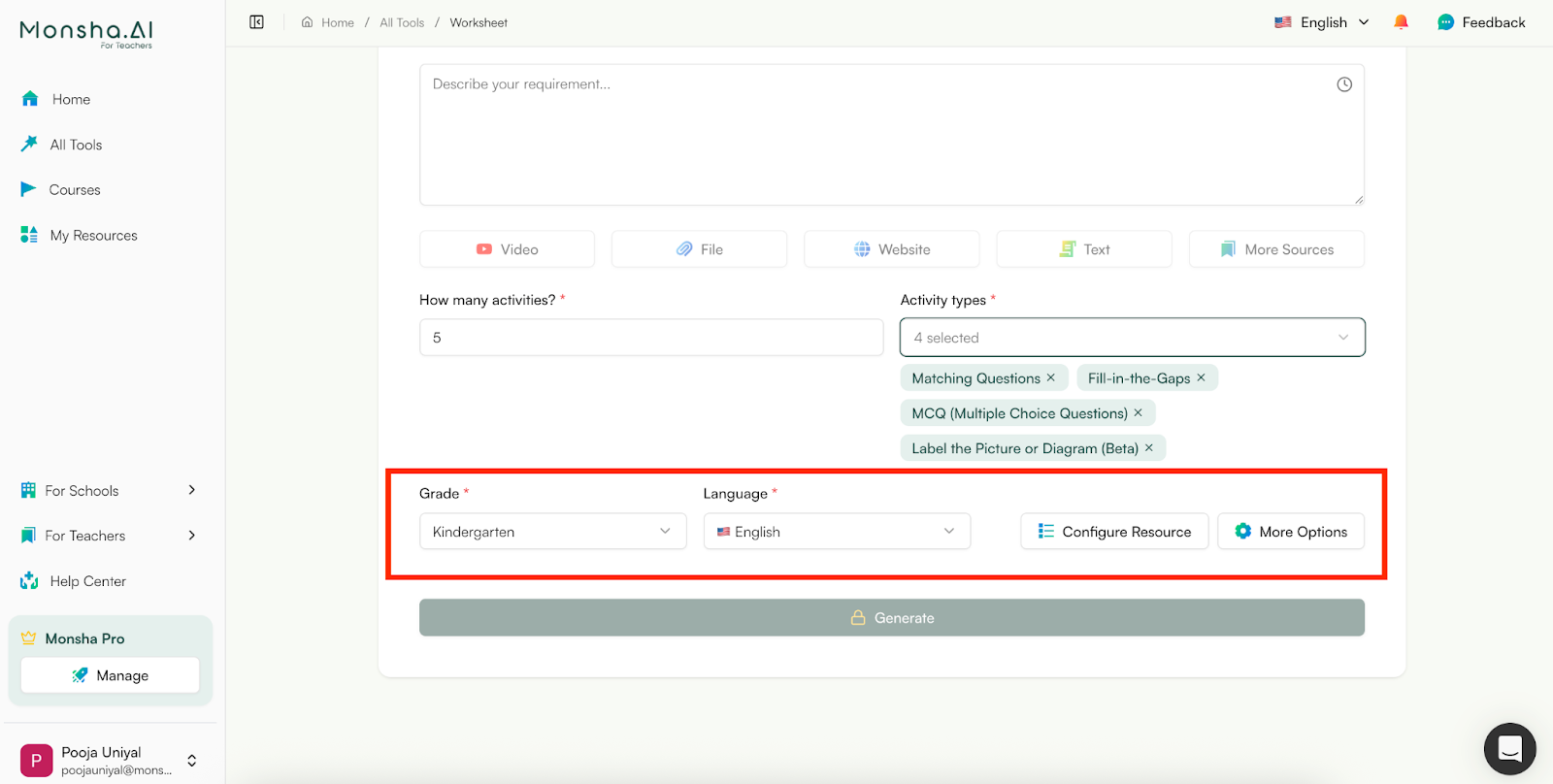Viewport: 1553px width, 784px height.
Task: Click the Home house icon in sidebar
Action: coord(30,98)
